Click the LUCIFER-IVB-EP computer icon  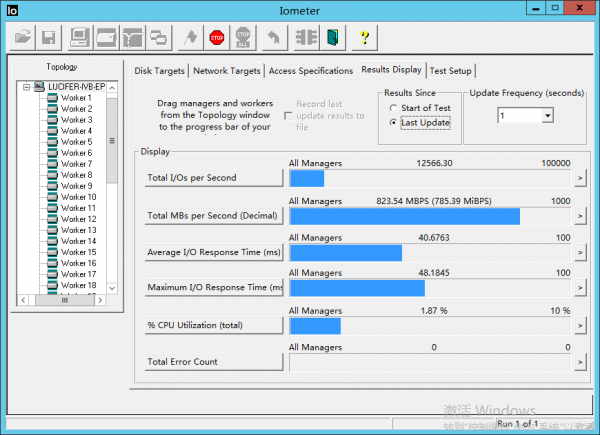pos(39,87)
